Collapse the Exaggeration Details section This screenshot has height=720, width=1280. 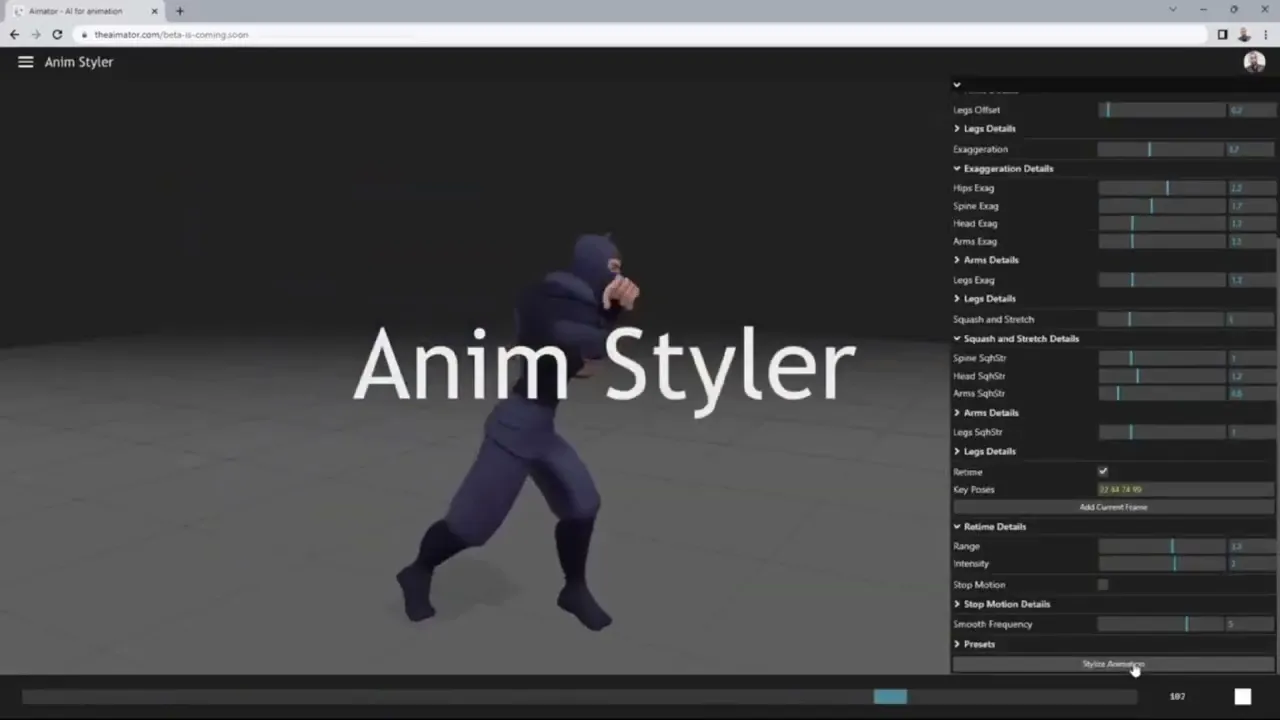click(1003, 169)
